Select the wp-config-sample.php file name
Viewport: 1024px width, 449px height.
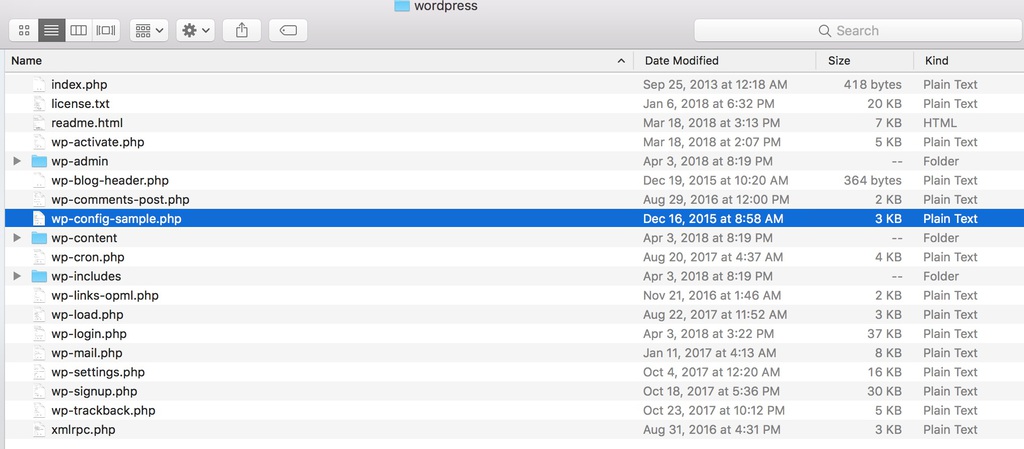pyautogui.click(x=116, y=219)
